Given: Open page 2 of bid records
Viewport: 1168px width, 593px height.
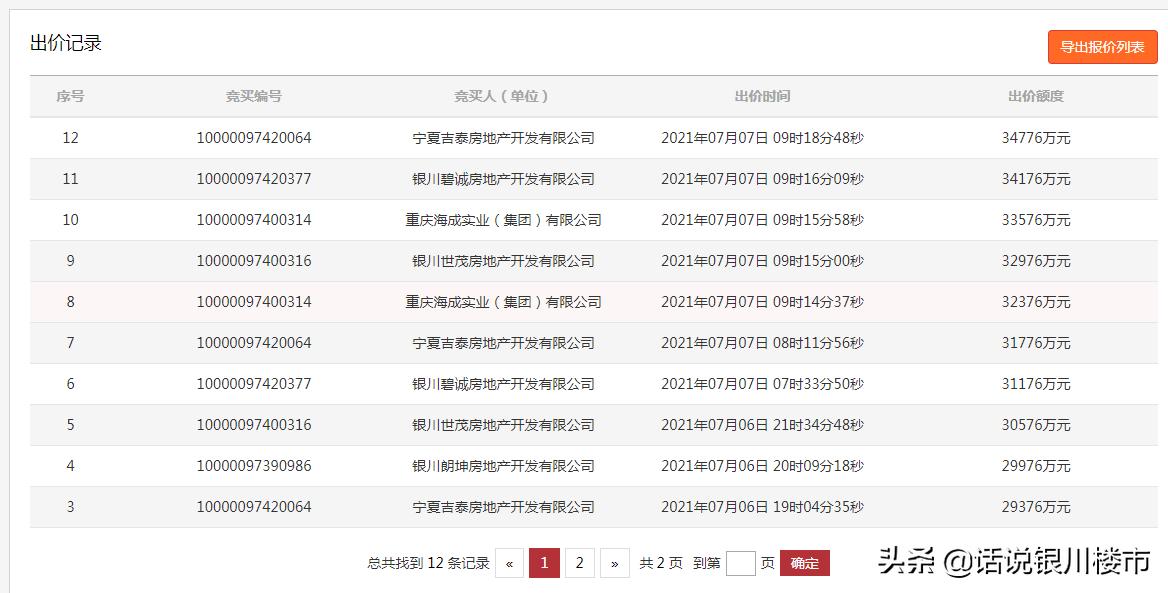Looking at the screenshot, I should coord(580,563).
